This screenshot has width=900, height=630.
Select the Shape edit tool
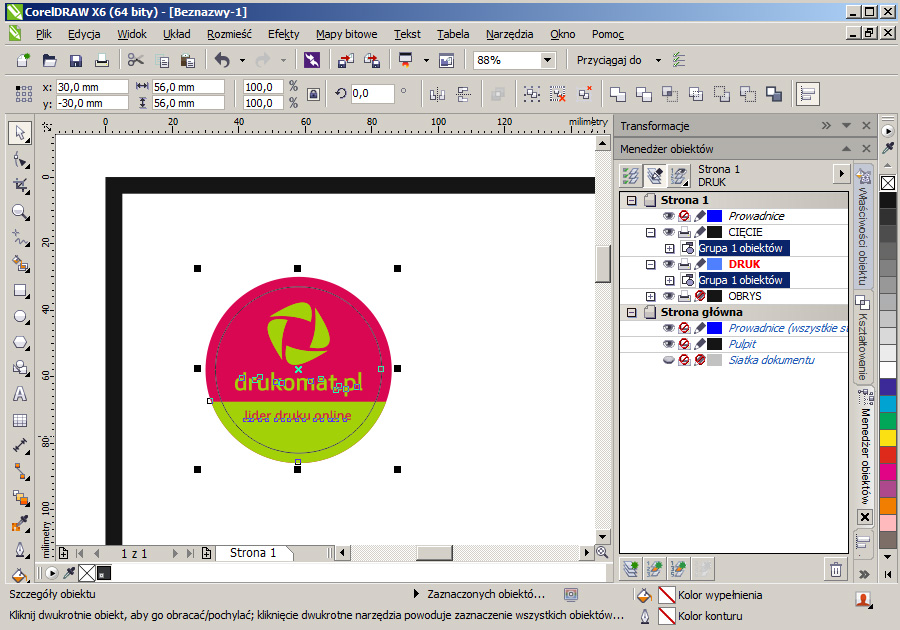point(20,159)
